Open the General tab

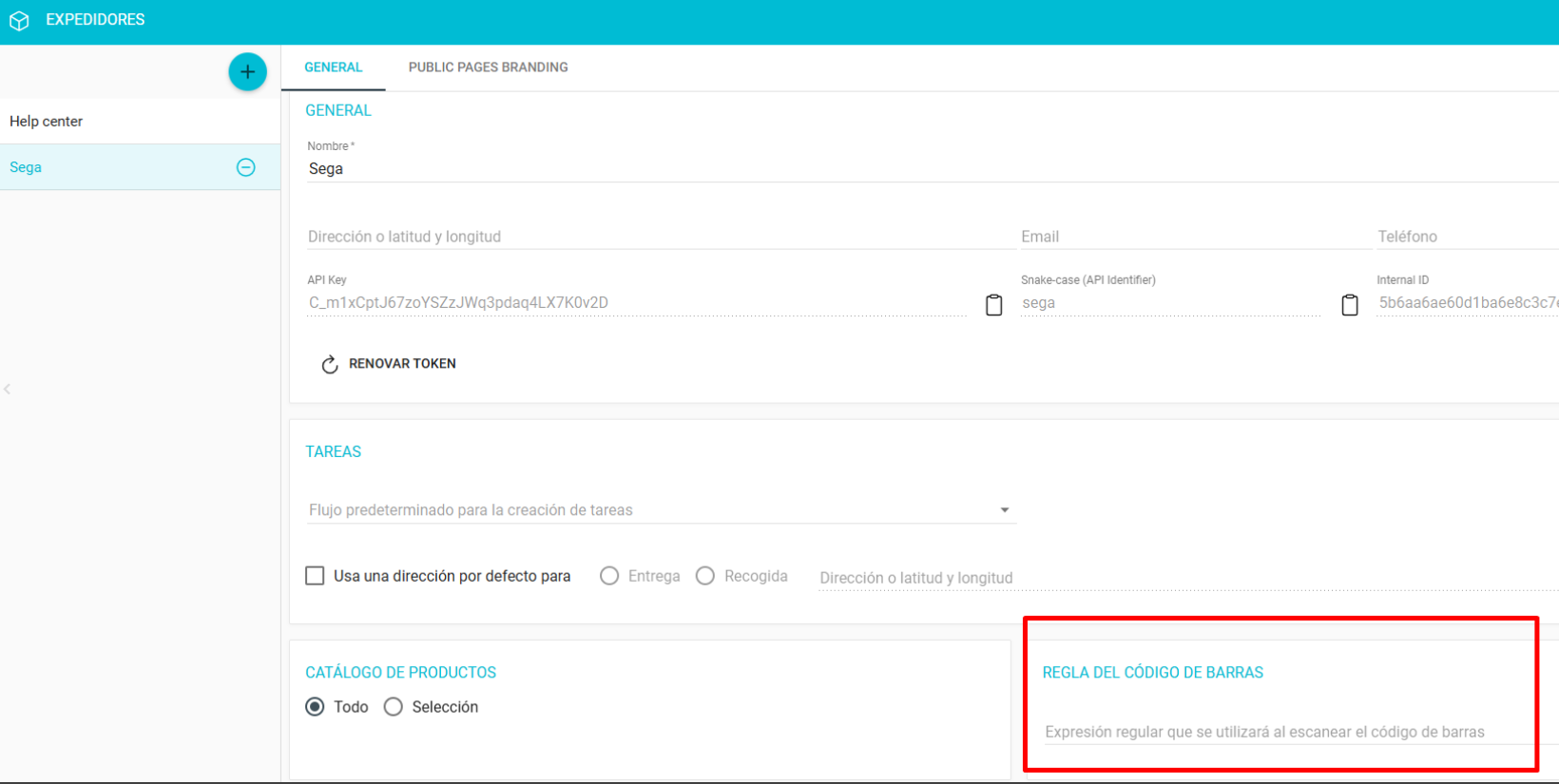pyautogui.click(x=333, y=67)
